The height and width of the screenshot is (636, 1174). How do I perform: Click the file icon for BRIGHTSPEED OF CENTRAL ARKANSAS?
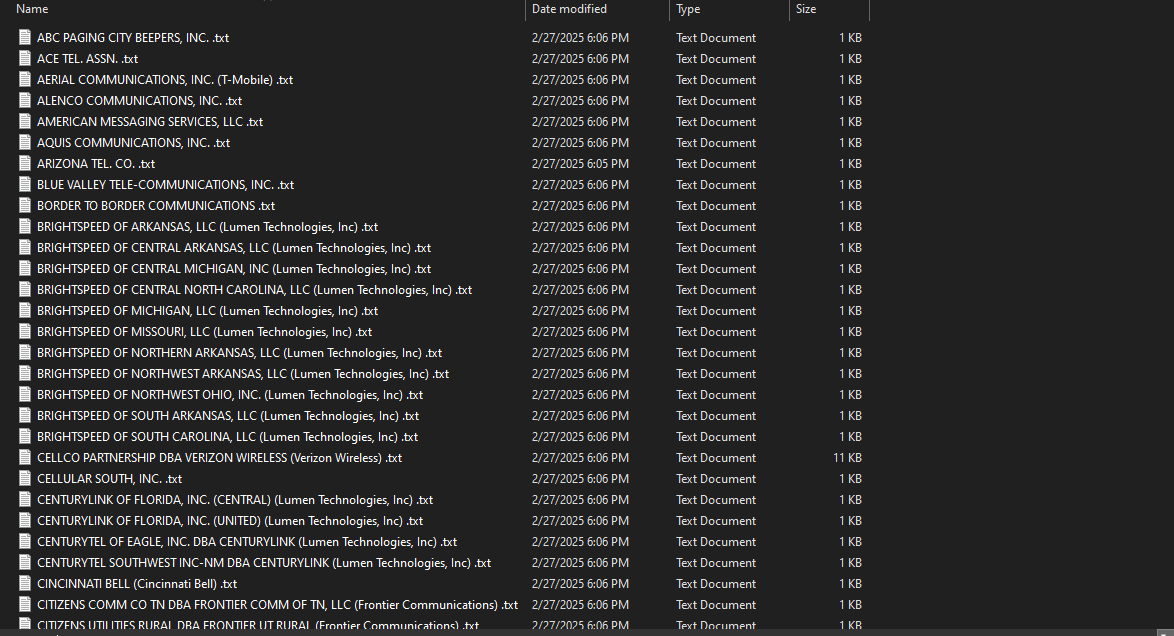coord(25,246)
